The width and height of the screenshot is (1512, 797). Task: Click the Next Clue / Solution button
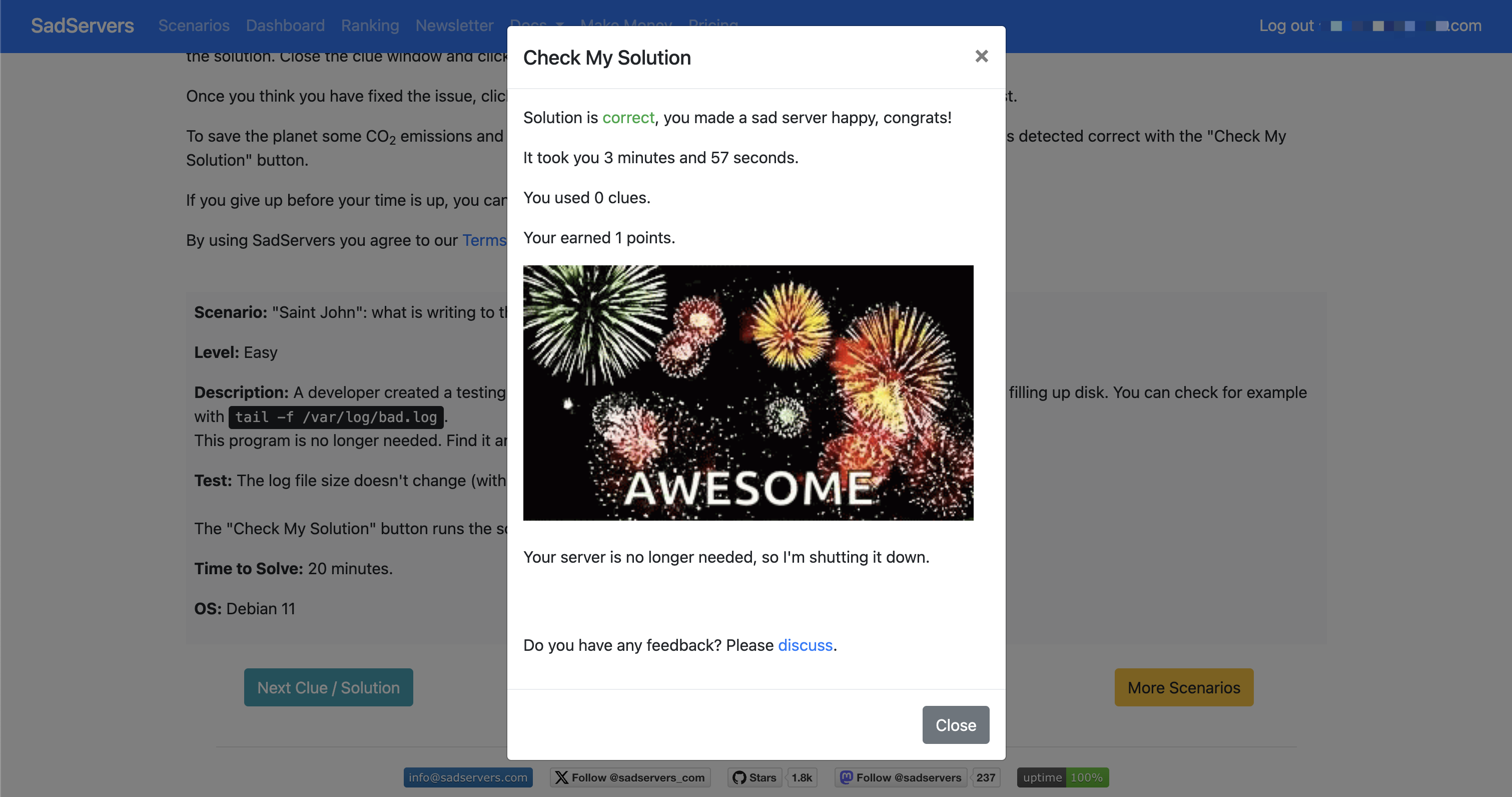pyautogui.click(x=328, y=687)
